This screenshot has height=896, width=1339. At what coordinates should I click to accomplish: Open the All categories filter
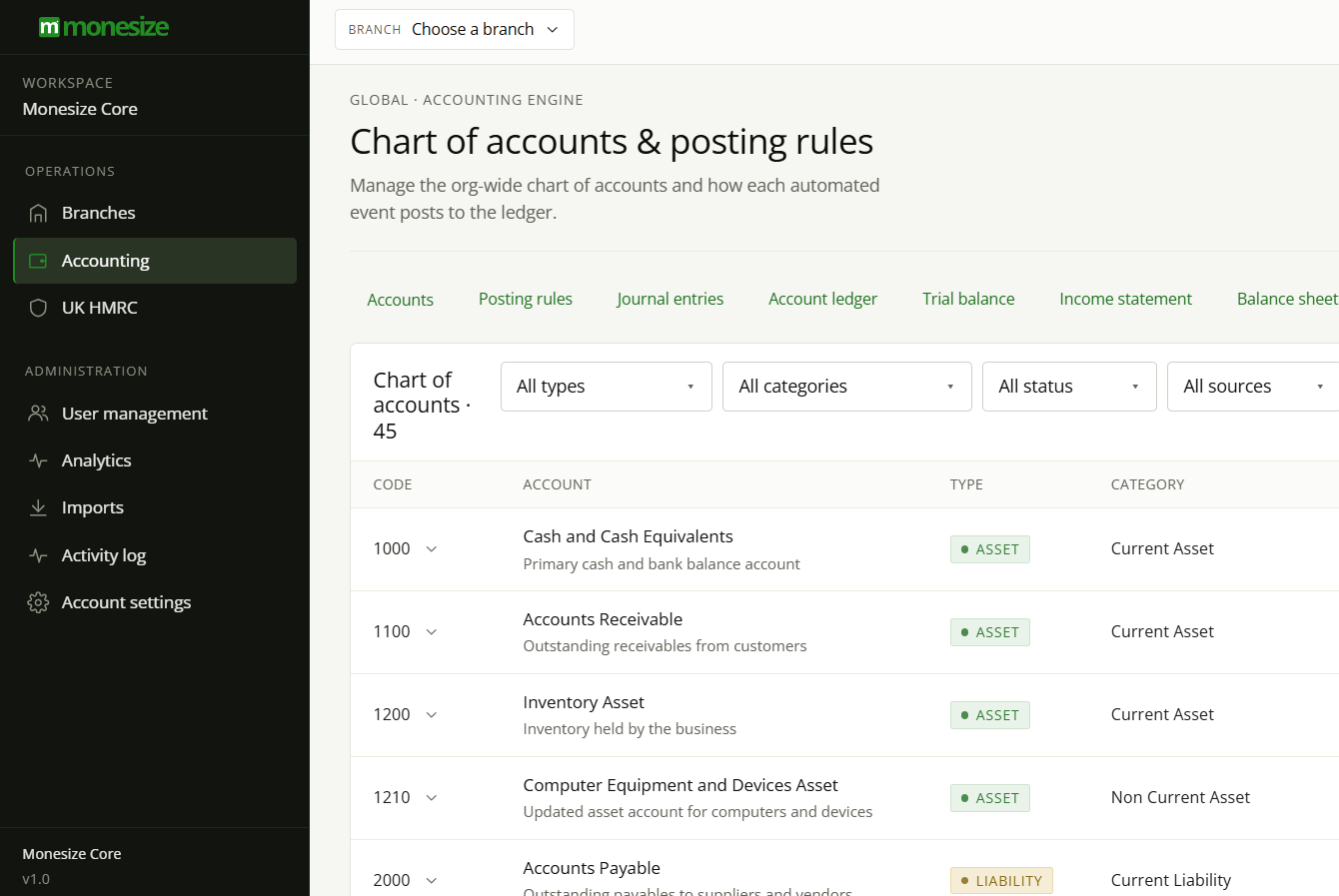pyautogui.click(x=847, y=387)
